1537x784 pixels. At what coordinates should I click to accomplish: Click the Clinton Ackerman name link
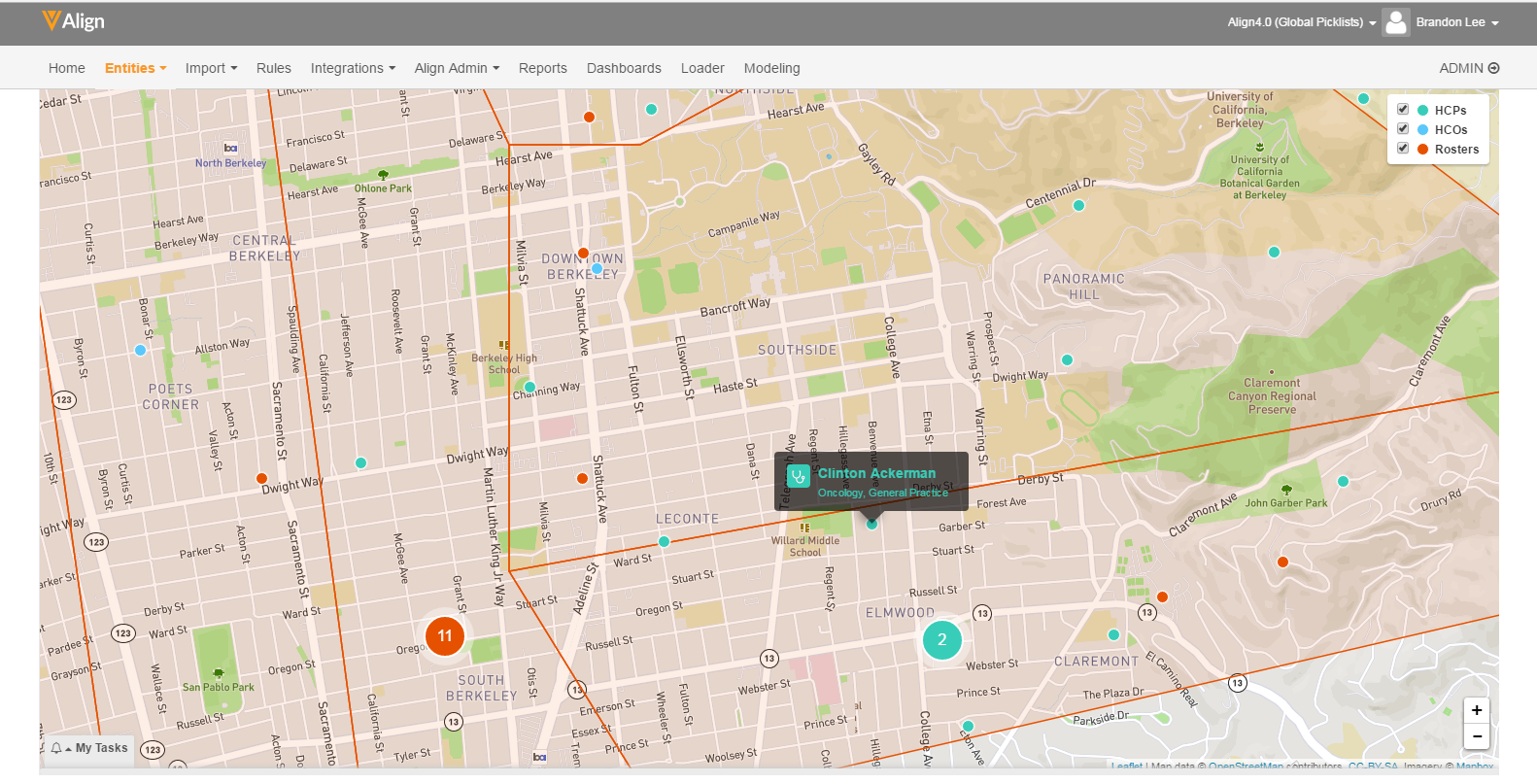click(876, 473)
